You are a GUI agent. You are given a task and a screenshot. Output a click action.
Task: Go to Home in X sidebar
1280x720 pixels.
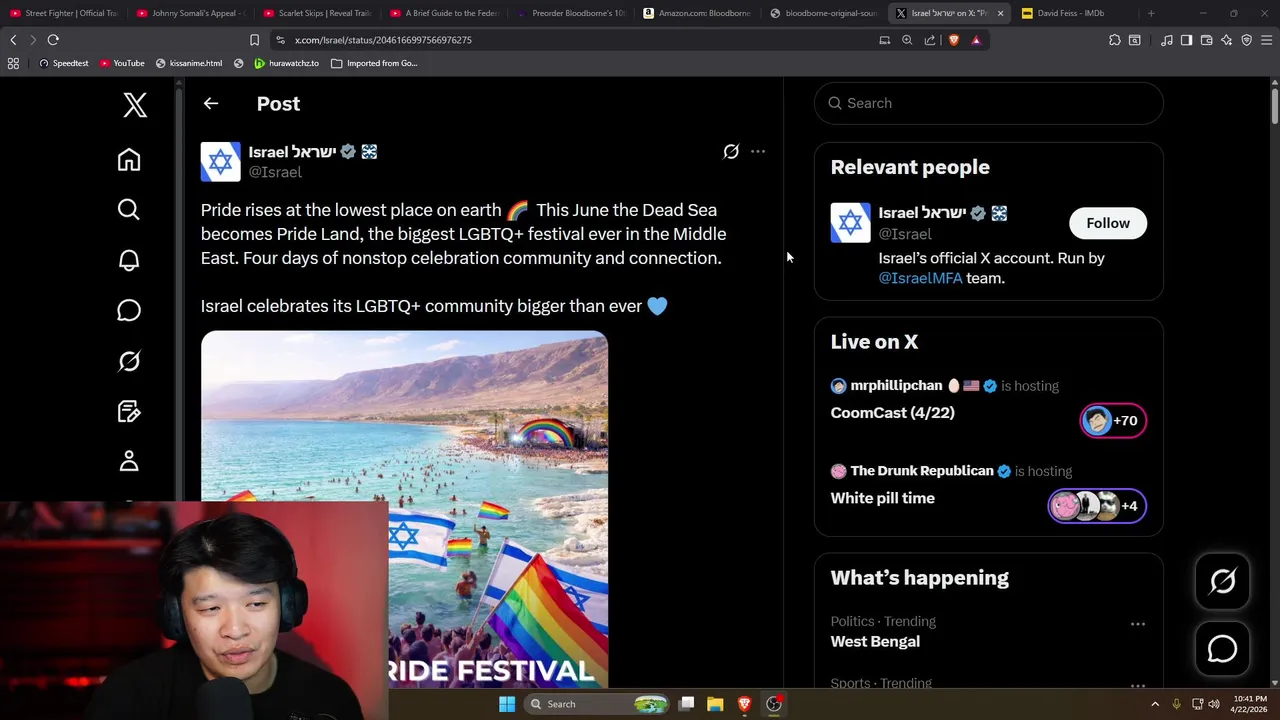(x=129, y=160)
